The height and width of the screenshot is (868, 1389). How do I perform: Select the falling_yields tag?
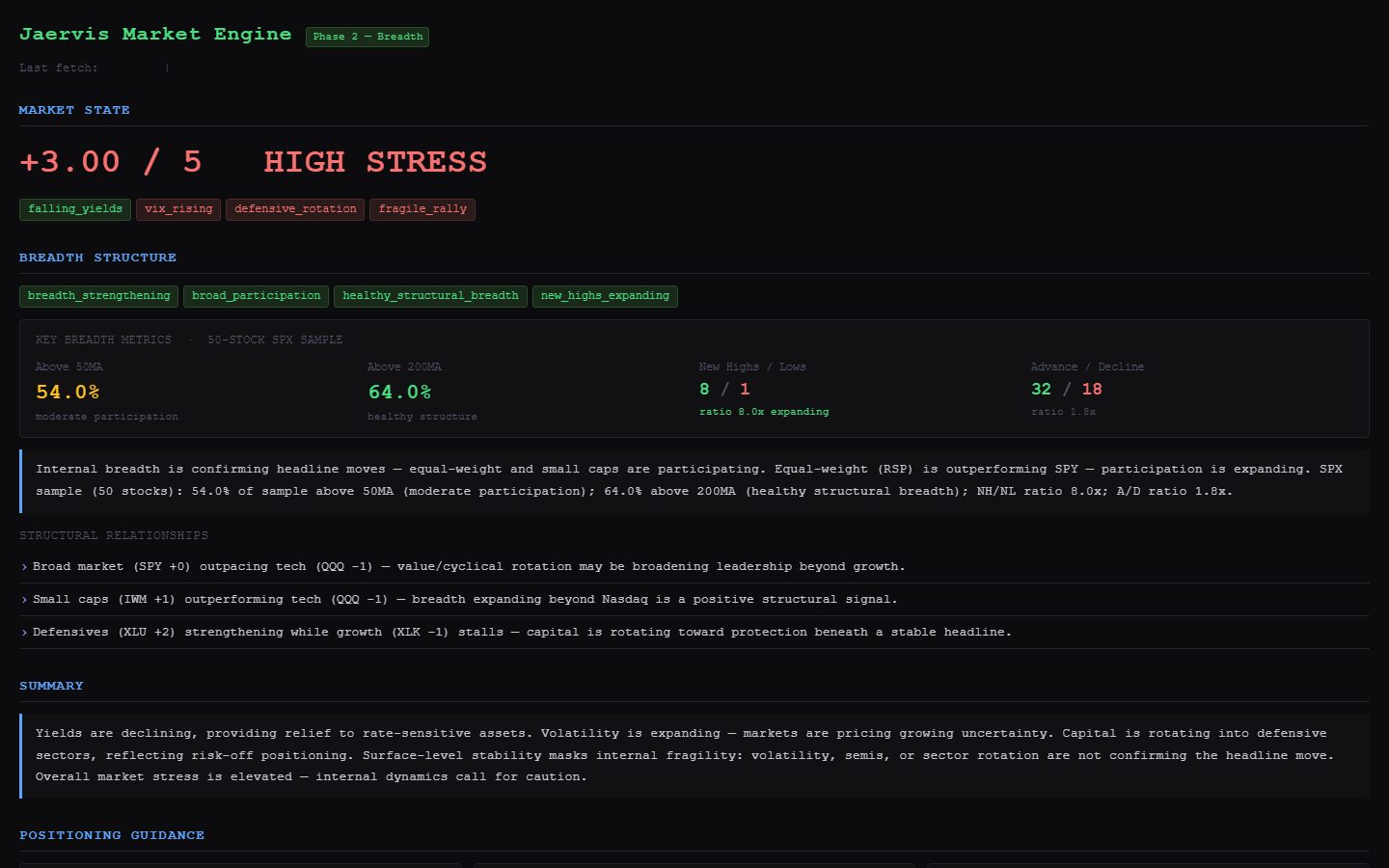(x=75, y=209)
